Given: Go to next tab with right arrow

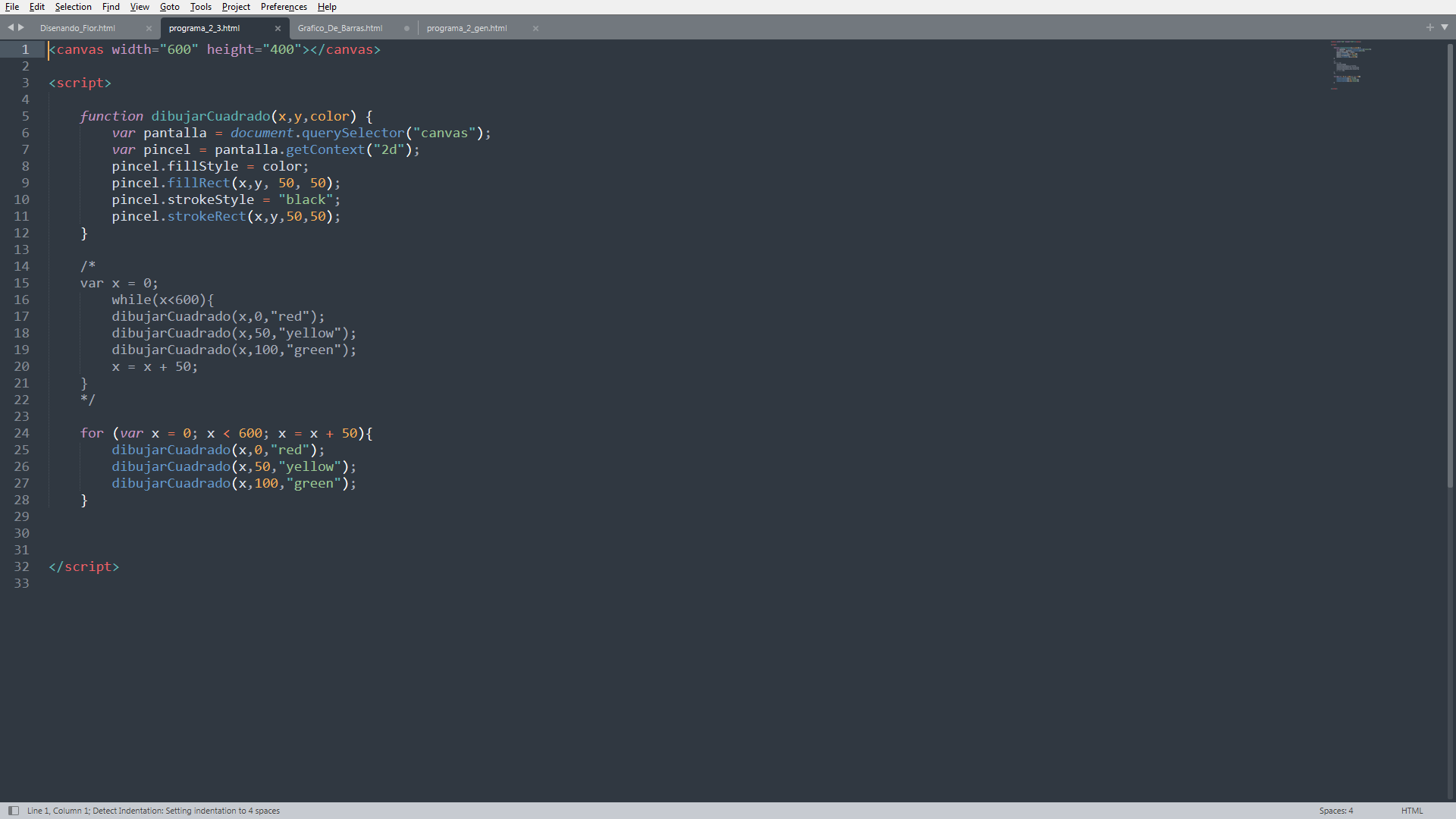Looking at the screenshot, I should tap(21, 27).
